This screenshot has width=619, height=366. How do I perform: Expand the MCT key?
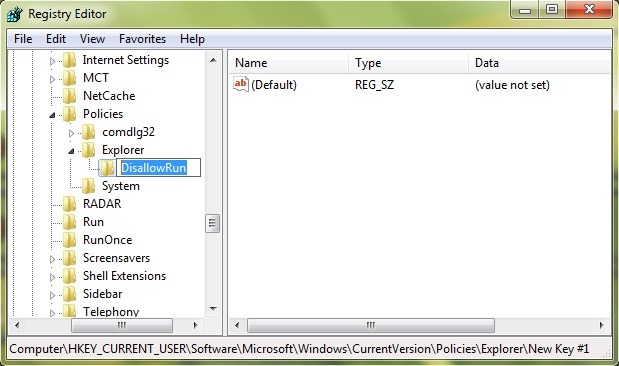coord(52,79)
